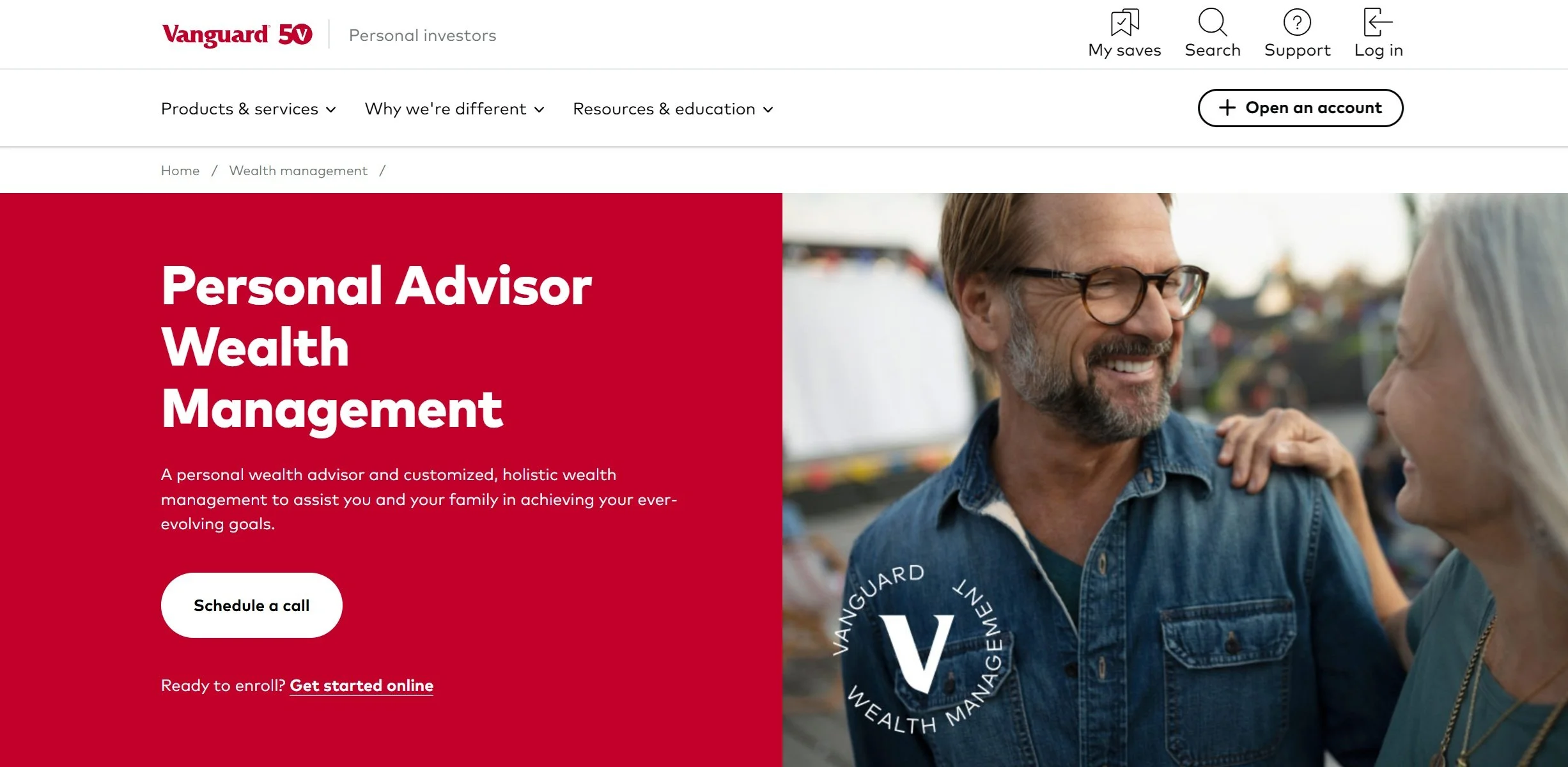Open My saves bookmark icon
Image resolution: width=1568 pixels, height=767 pixels.
(x=1124, y=22)
